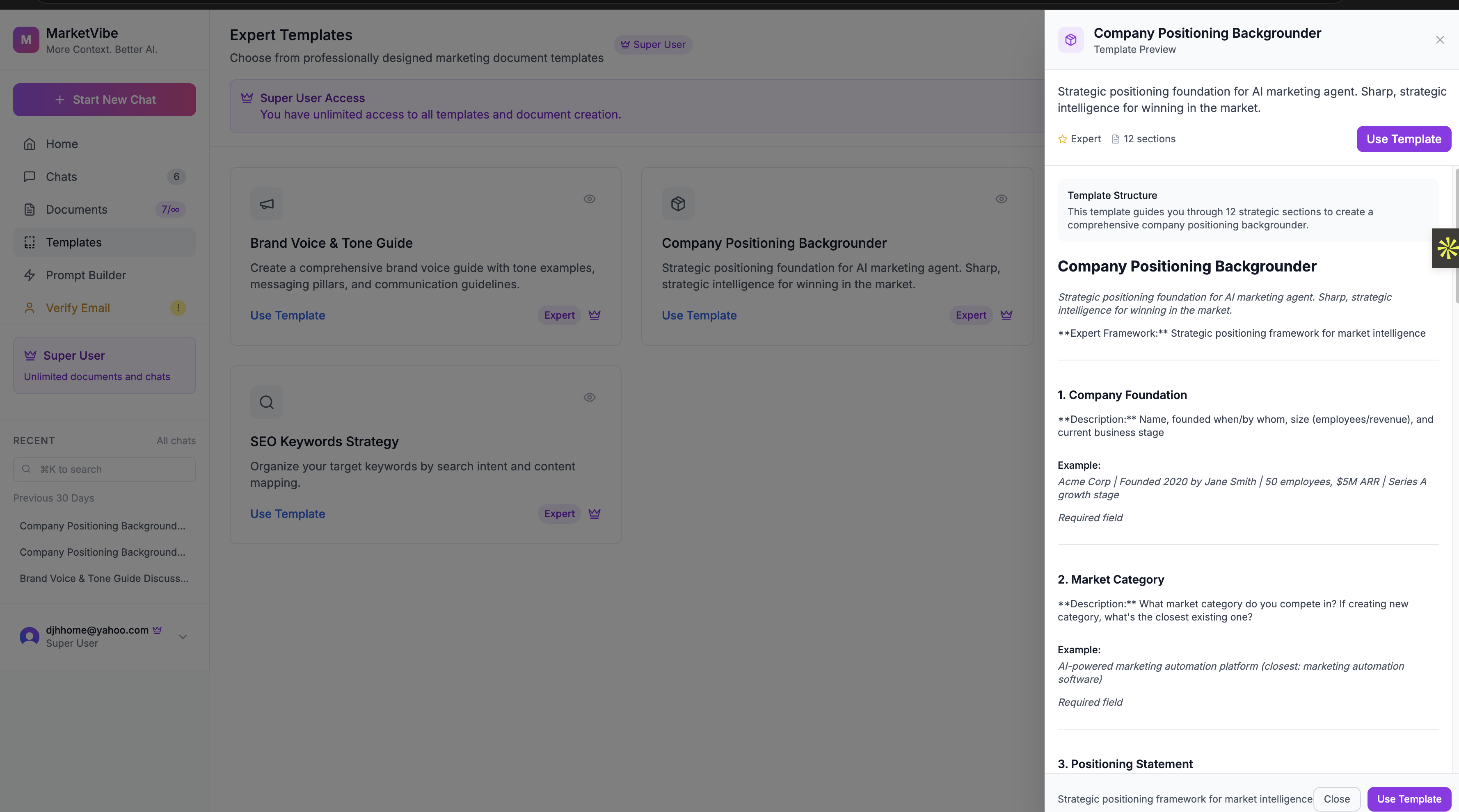Click the megaphone icon on Brand Voice card
Screen dimensions: 1459x812
pos(266,204)
